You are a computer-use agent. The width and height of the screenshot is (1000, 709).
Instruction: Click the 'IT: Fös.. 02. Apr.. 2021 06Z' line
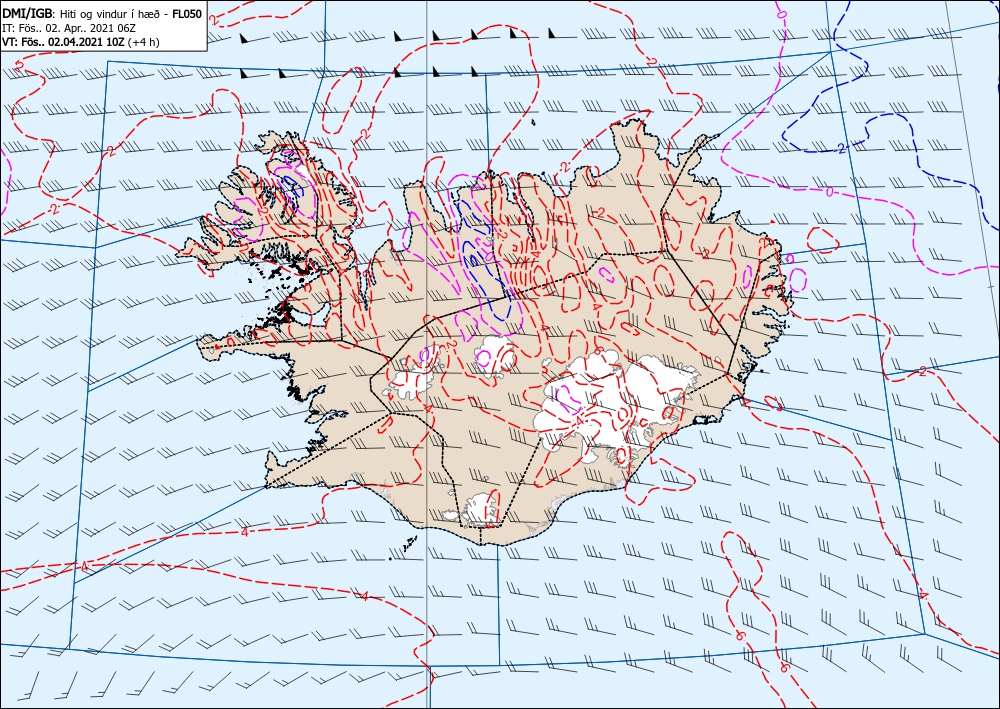pyautogui.click(x=69, y=28)
